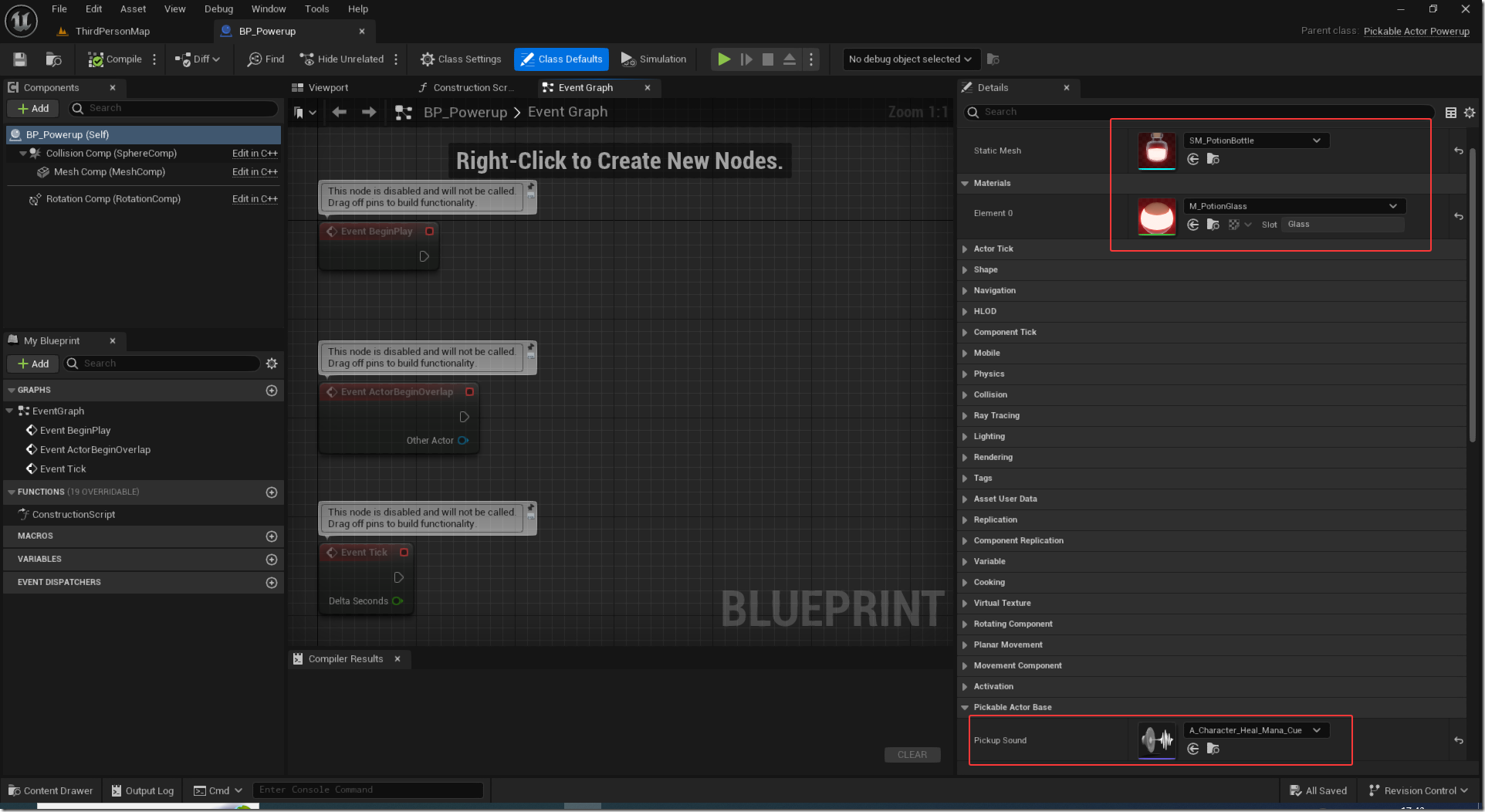Switch to Simulation mode
The image size is (1485, 812).
(x=654, y=59)
